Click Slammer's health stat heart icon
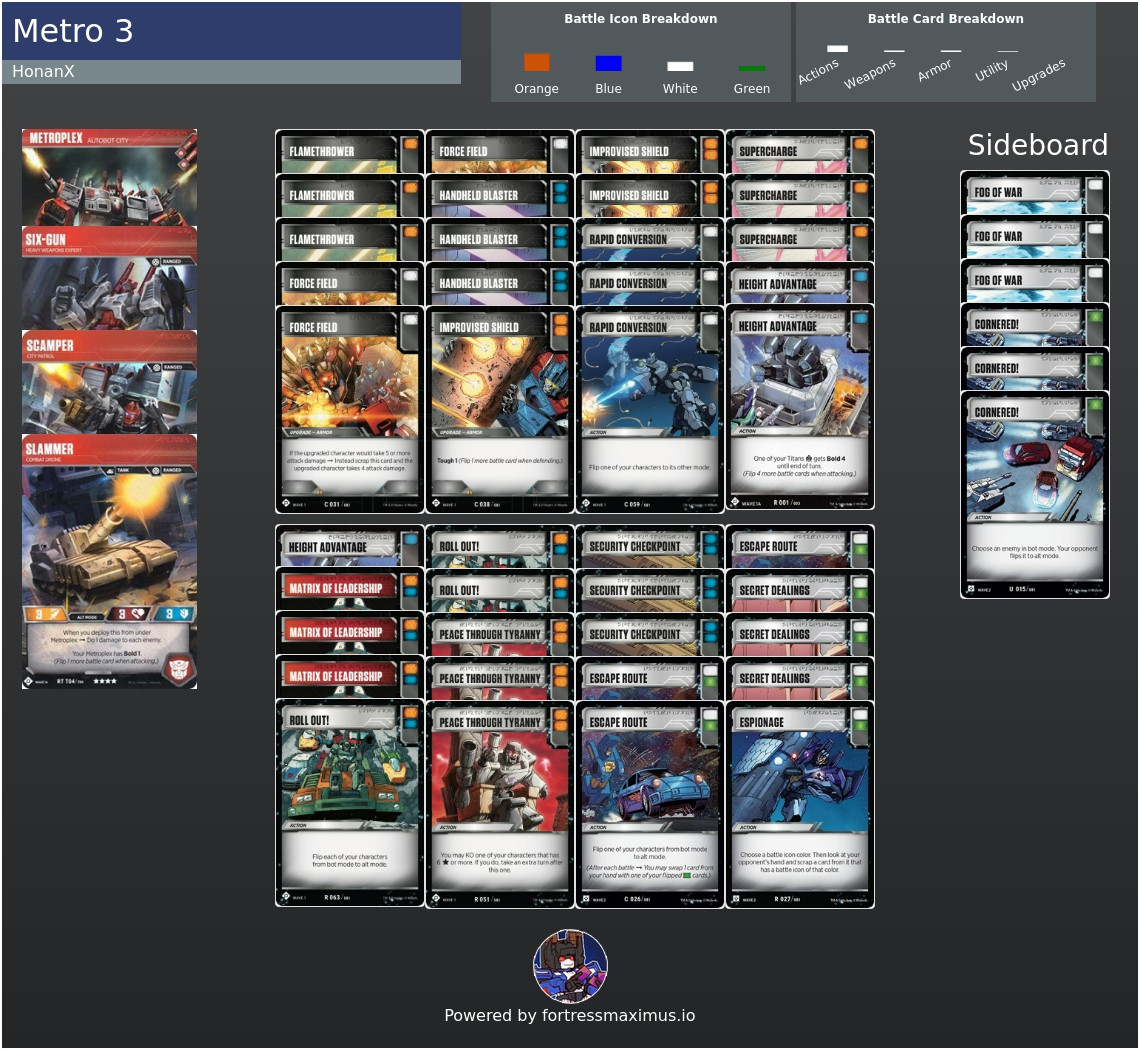Viewport: 1140px width, 1050px height. (x=137, y=614)
